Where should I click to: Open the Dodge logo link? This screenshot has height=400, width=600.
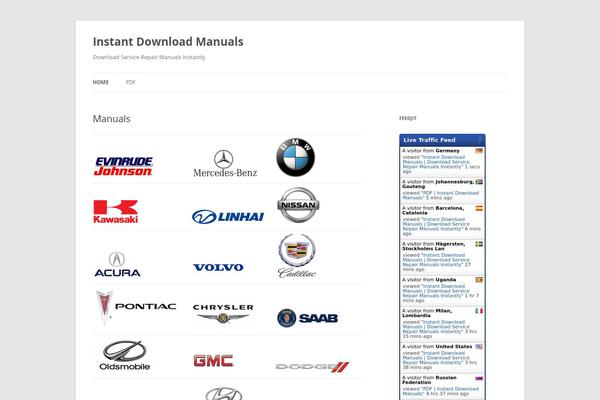click(x=312, y=367)
